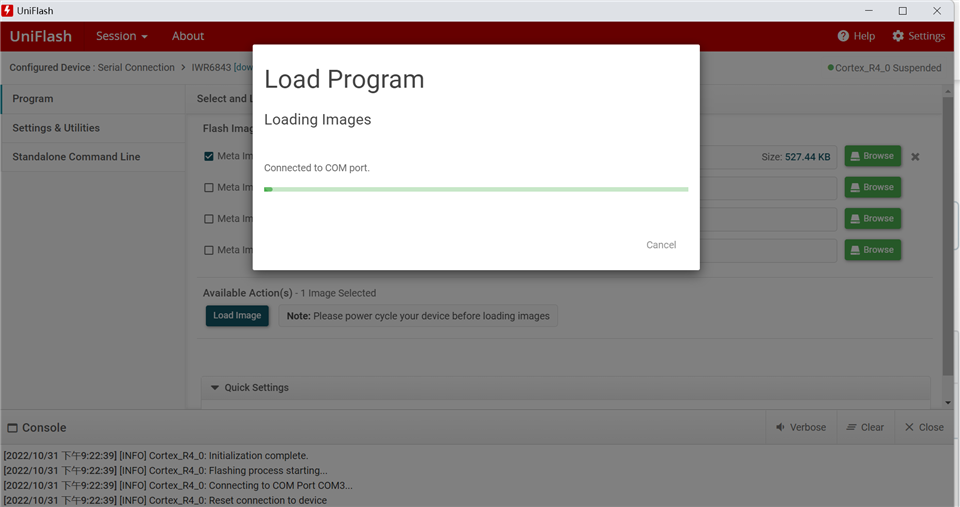Click the 'Reset connection to device' line
Screen dimensions: 960x507
[165, 500]
